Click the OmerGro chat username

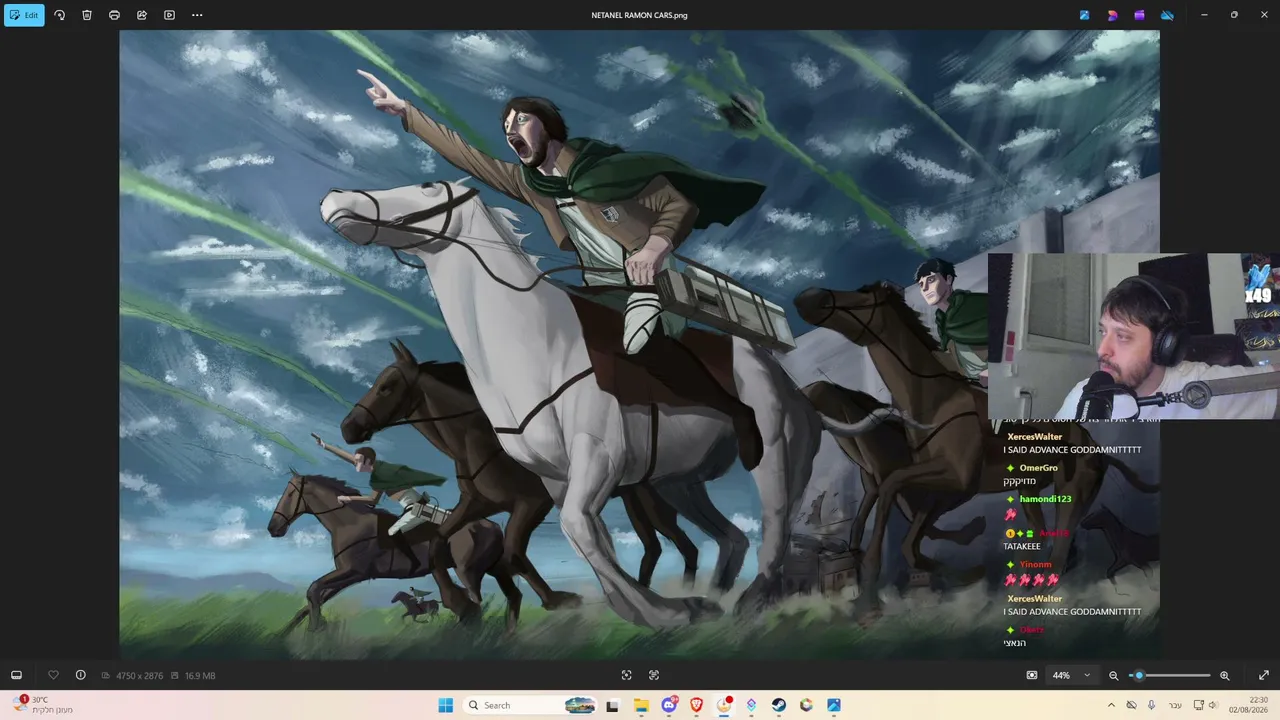click(x=1038, y=468)
